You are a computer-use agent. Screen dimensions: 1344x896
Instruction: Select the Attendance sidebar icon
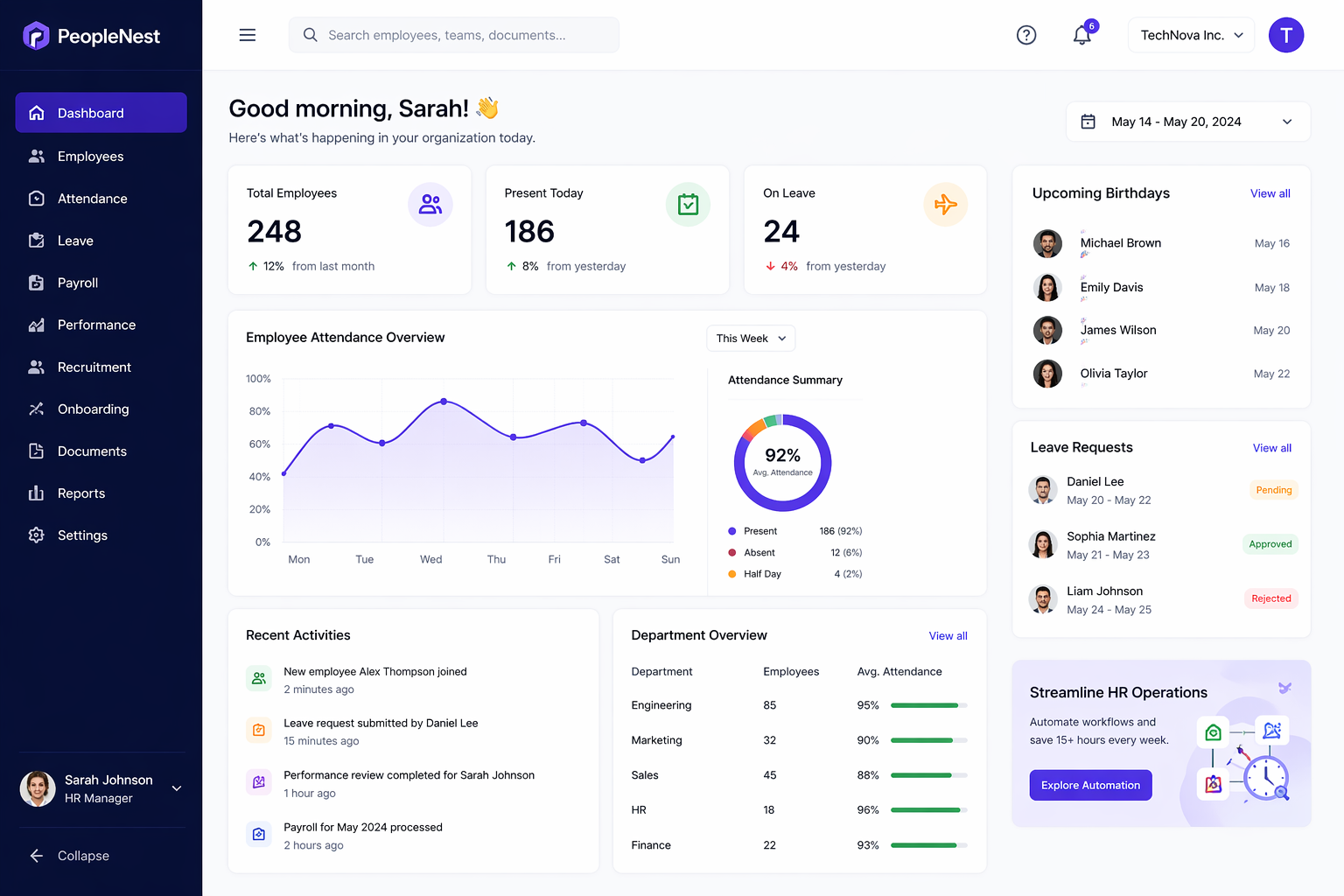point(37,199)
